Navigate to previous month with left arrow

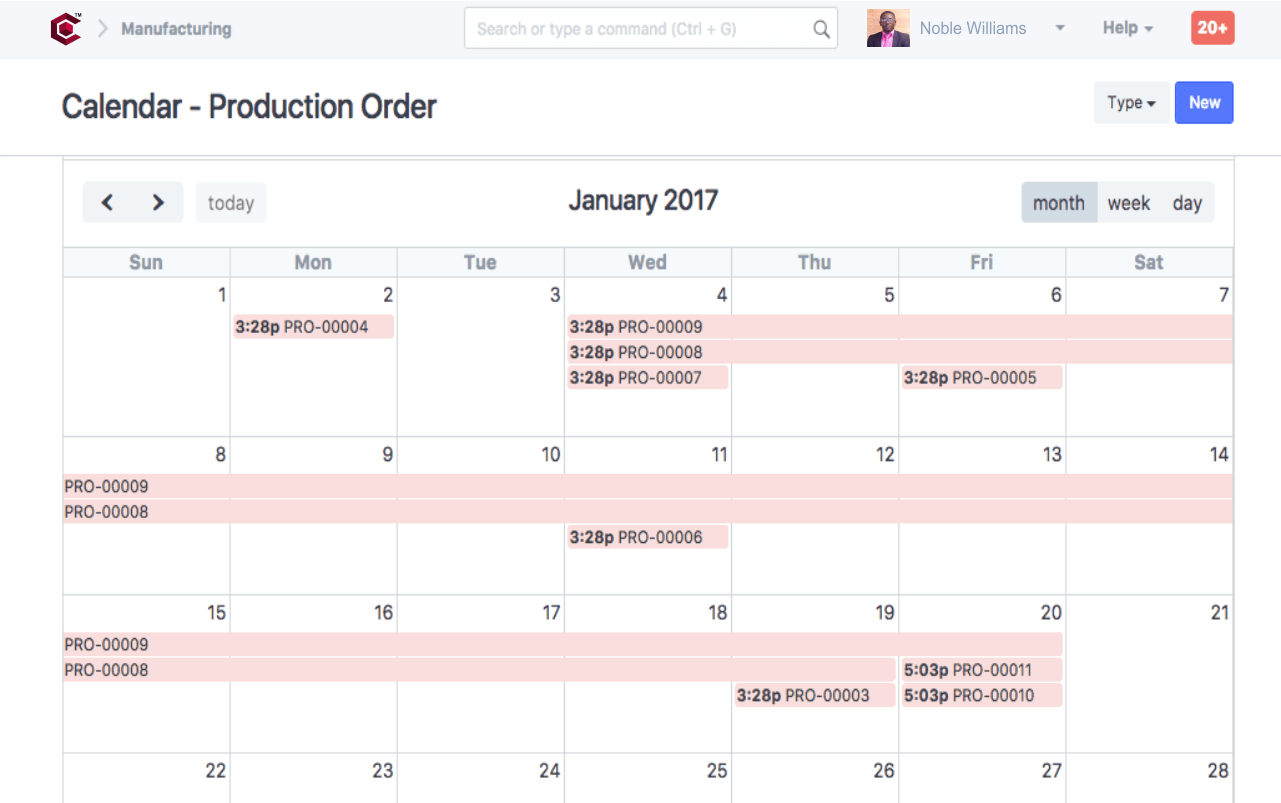point(107,202)
